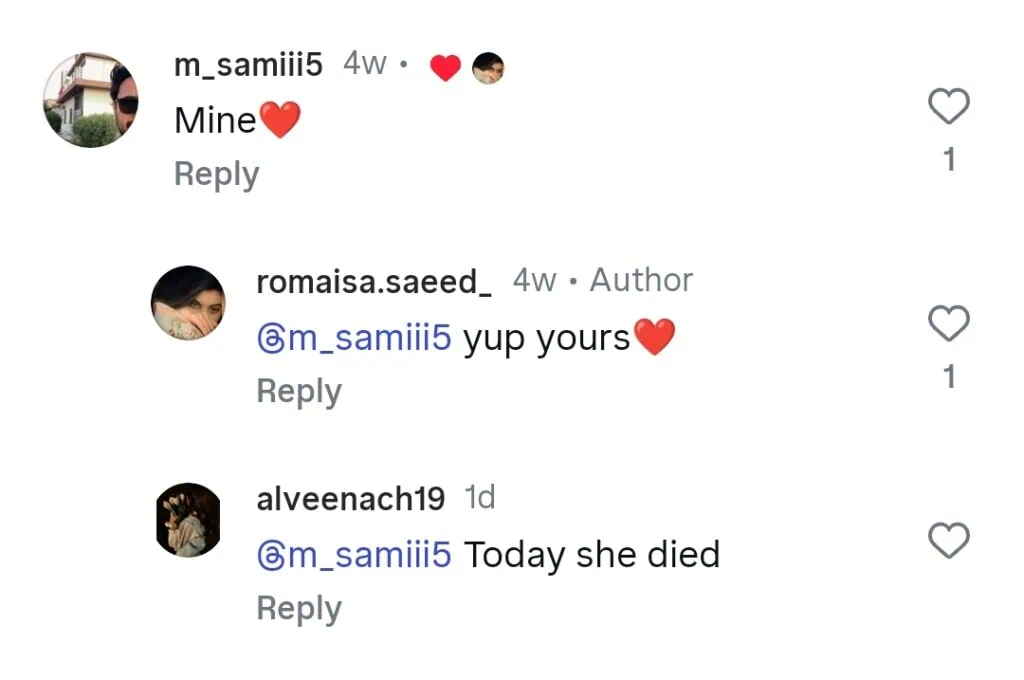Reply to romaisa.saeed_'s comment

(299, 391)
